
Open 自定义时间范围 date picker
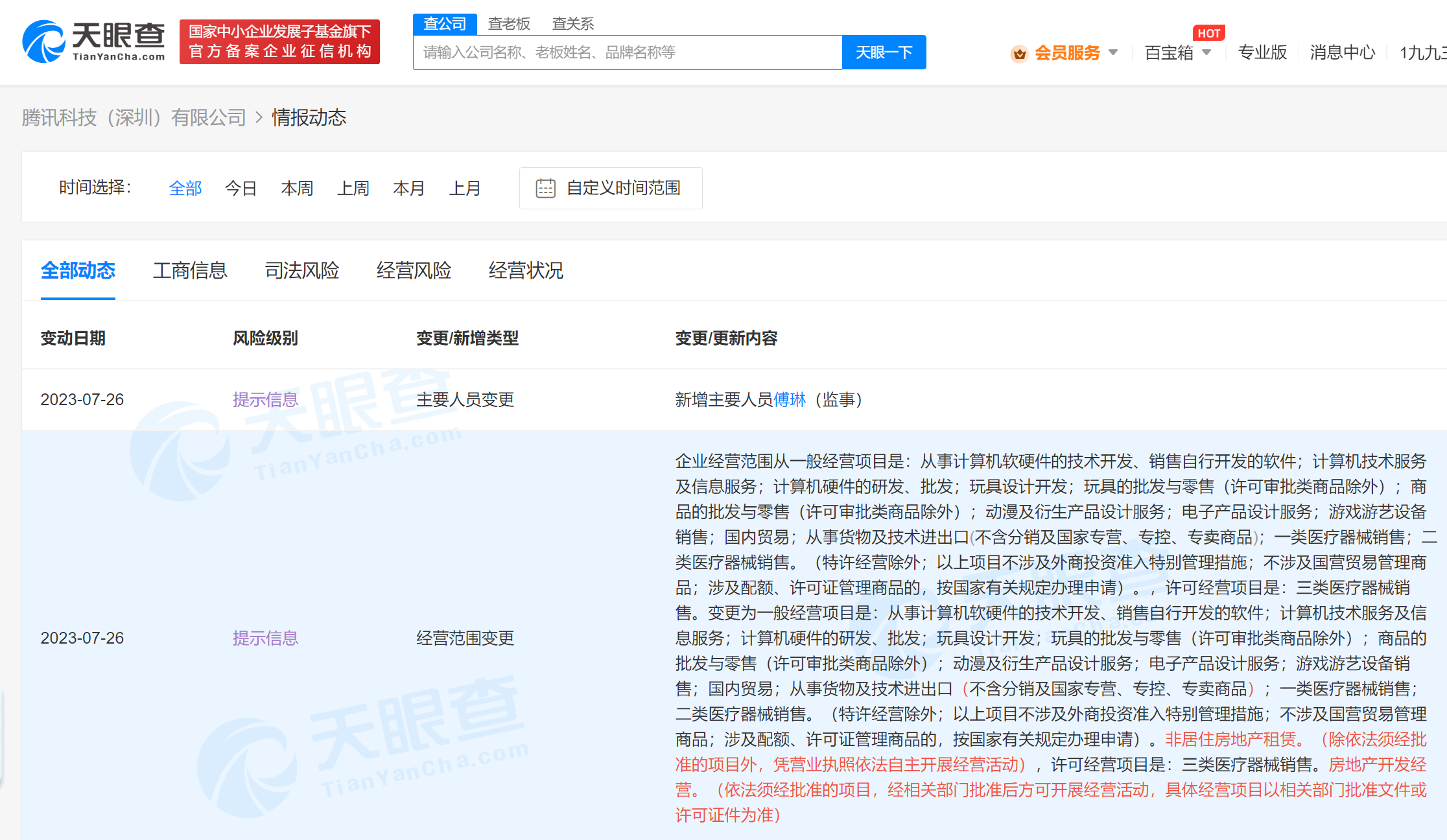[x=611, y=188]
